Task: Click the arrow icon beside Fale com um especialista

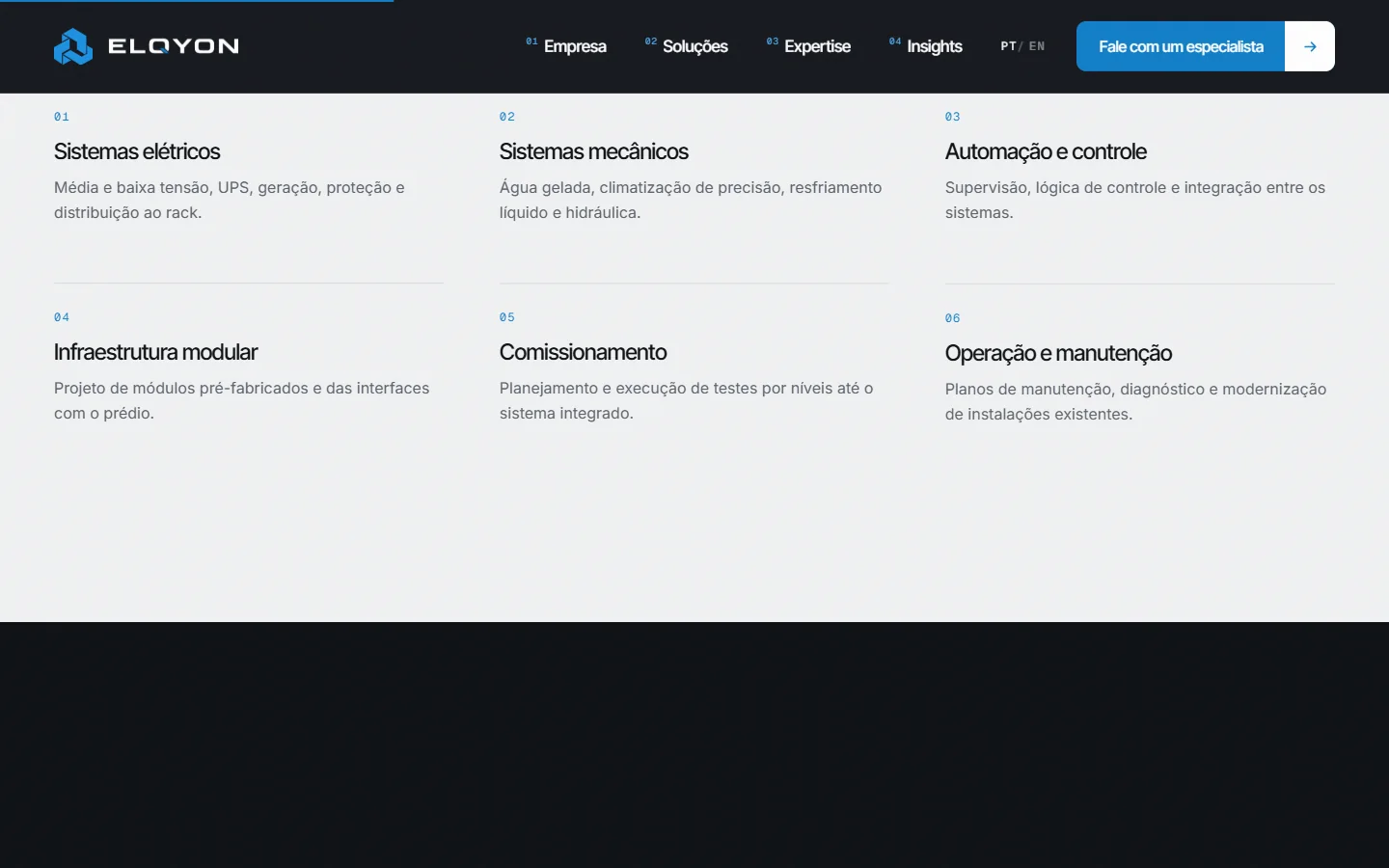Action: point(1310,46)
